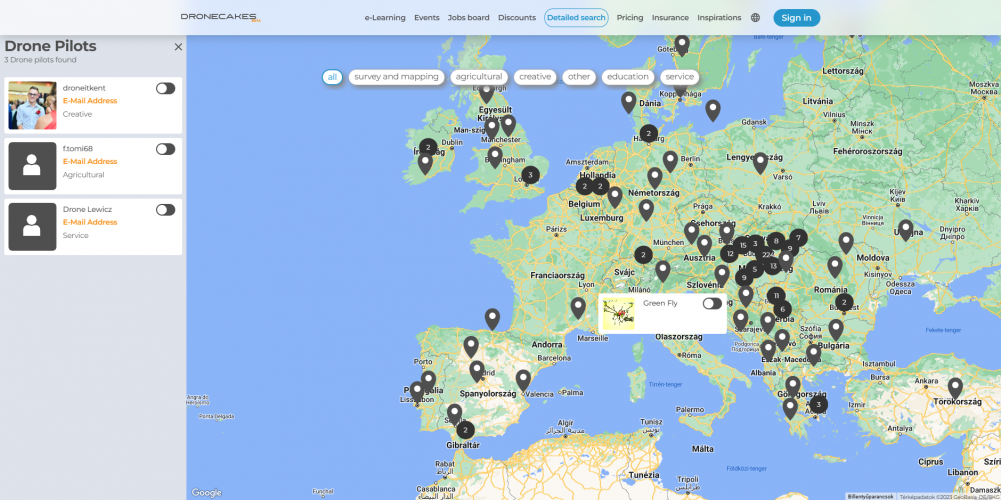The width and height of the screenshot is (1001, 500).
Task: Open the cluster marker numbered 8
Action: click(x=776, y=241)
